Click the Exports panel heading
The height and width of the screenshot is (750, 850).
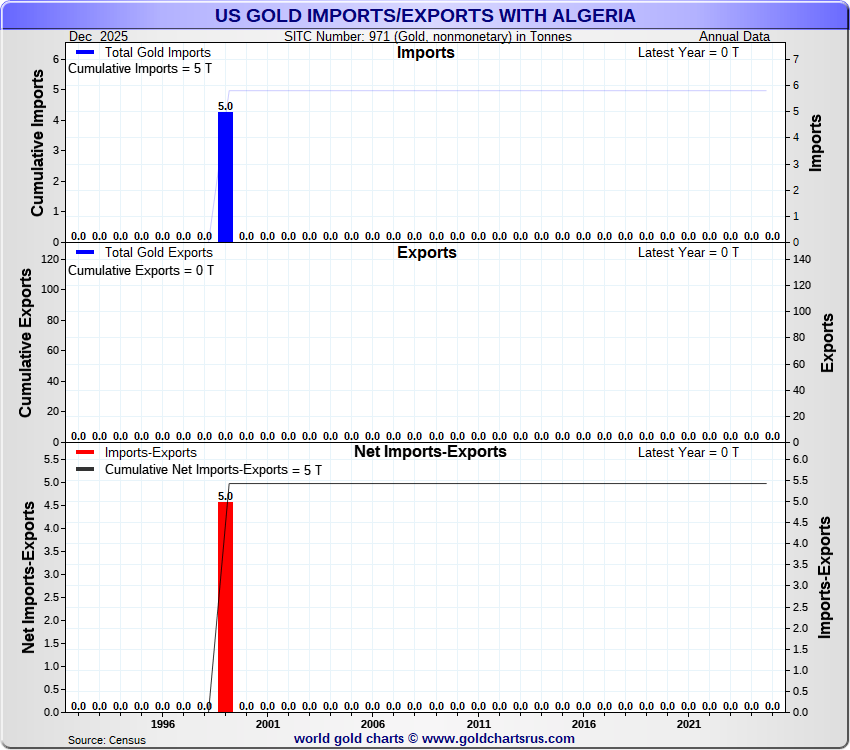(426, 253)
